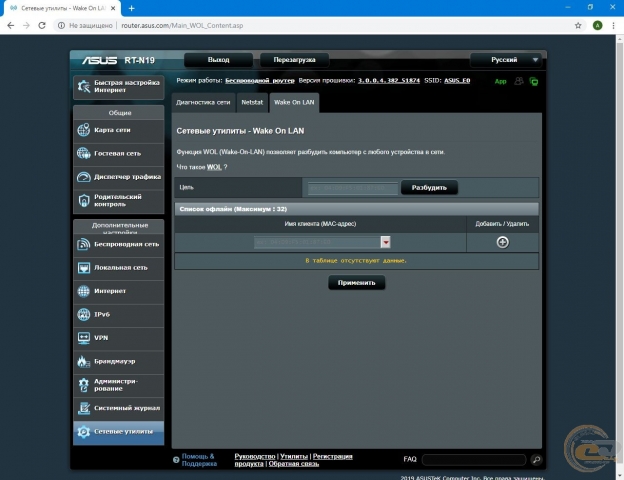This screenshot has width=624, height=480.
Task: Click the Разбудить wake button
Action: [x=429, y=187]
